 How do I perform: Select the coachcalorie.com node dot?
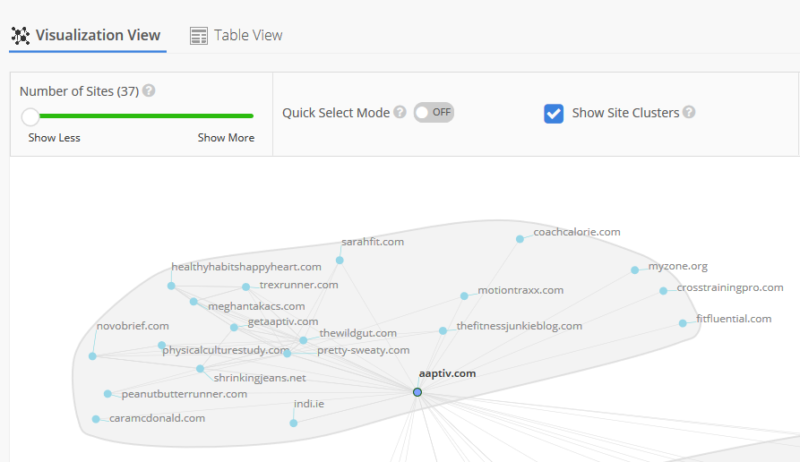(520, 239)
